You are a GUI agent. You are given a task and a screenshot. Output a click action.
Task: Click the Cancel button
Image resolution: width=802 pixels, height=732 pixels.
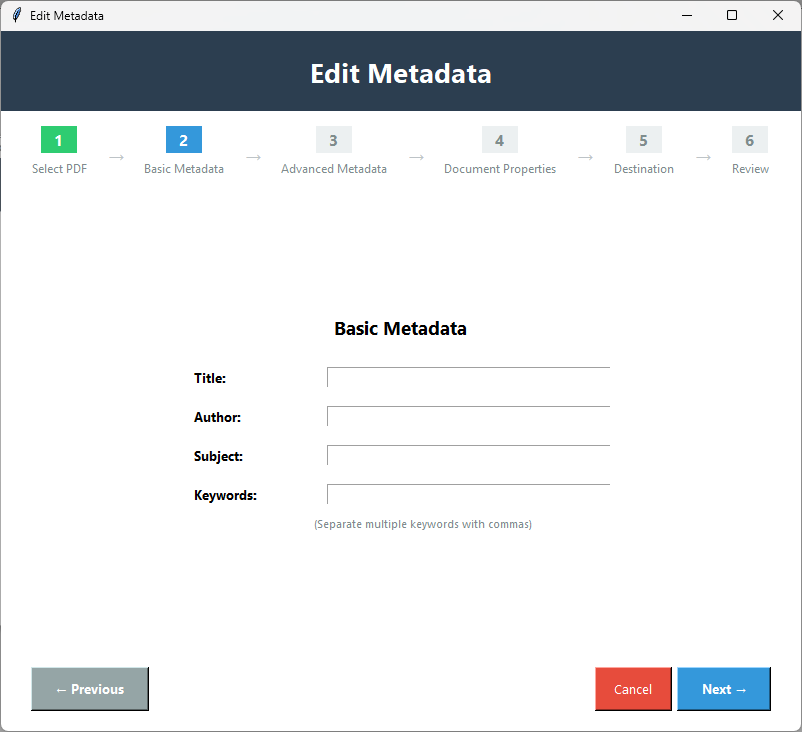(x=632, y=689)
